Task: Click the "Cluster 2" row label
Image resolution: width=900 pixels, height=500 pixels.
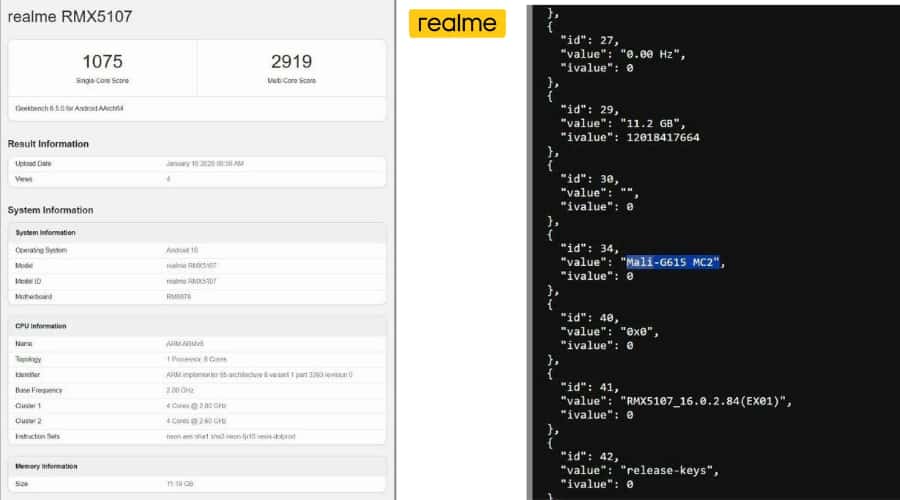Action: 28,421
